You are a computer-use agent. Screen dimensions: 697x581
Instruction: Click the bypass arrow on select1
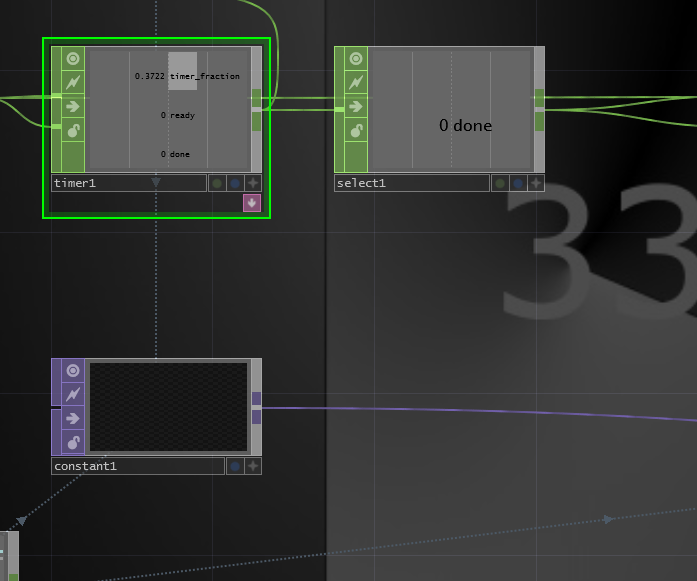(x=356, y=106)
